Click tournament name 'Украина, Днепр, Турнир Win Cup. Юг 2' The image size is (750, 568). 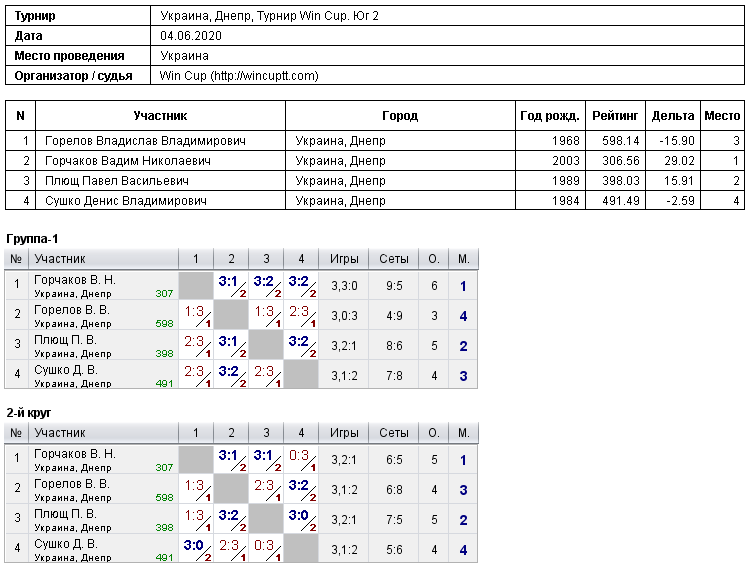(269, 16)
